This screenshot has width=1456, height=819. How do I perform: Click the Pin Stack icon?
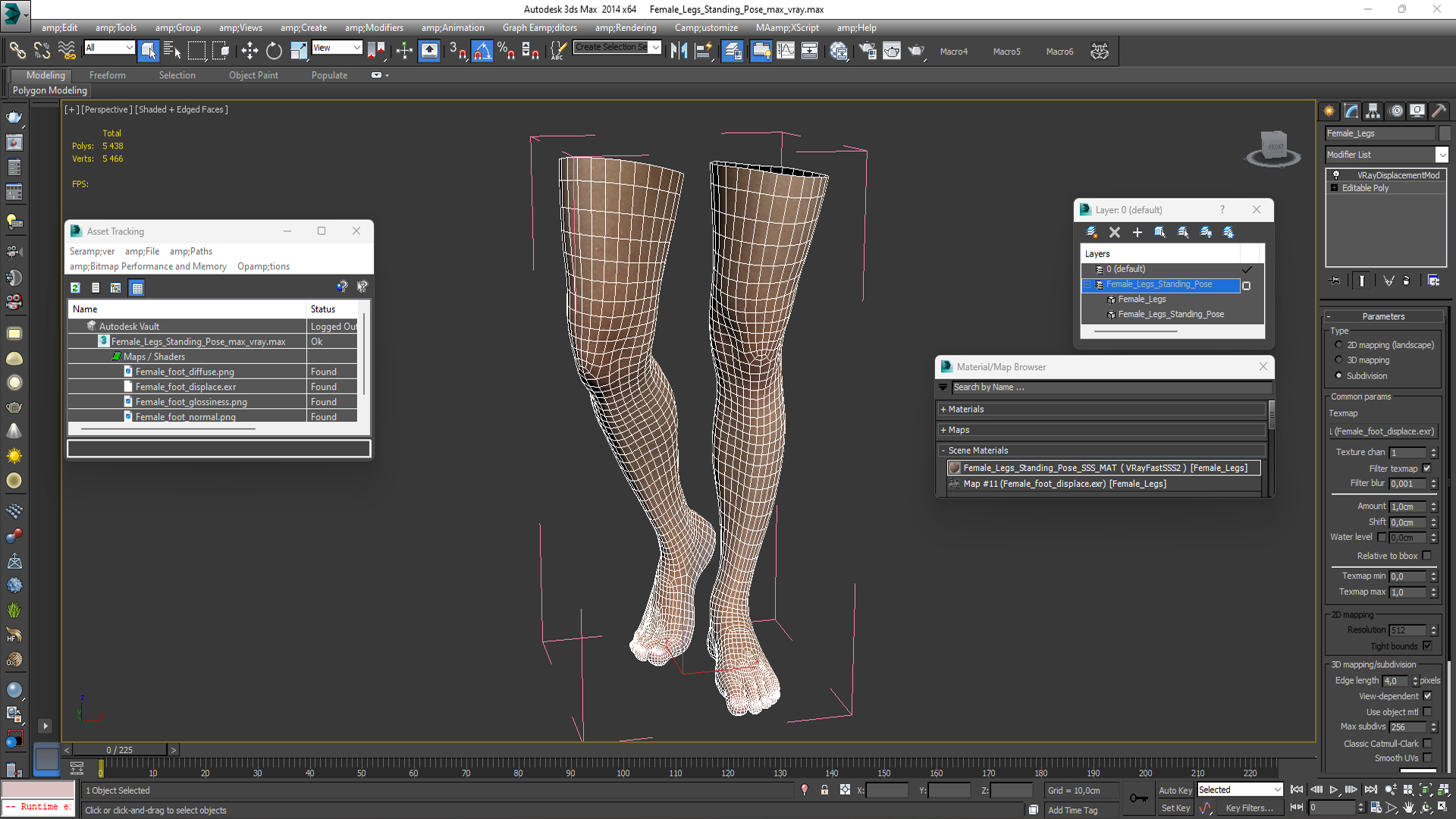click(x=1335, y=281)
